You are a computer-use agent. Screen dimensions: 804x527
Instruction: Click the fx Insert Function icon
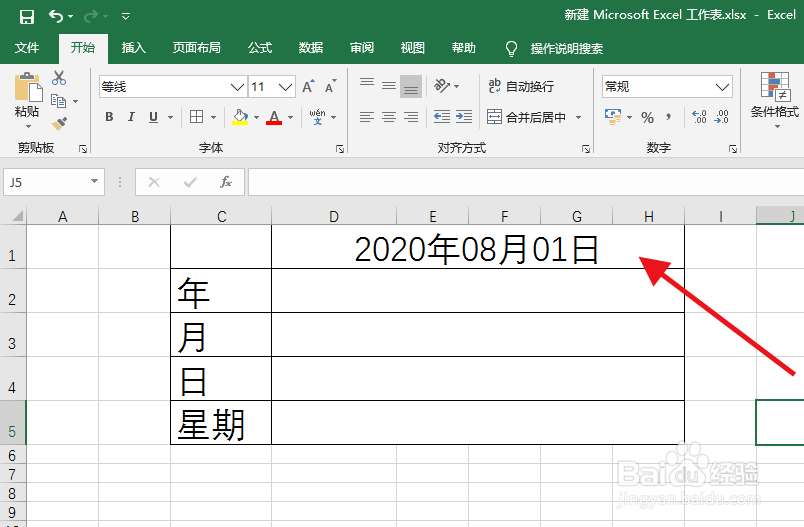tap(226, 182)
